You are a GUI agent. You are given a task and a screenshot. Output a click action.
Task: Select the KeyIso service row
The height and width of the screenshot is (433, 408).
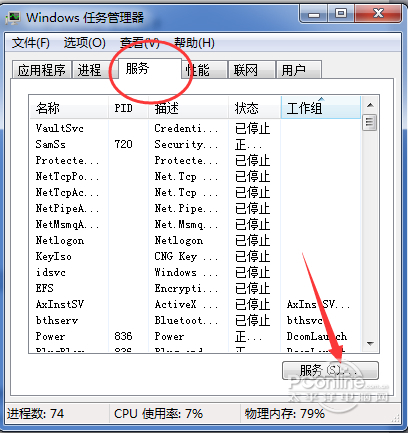click(195, 256)
